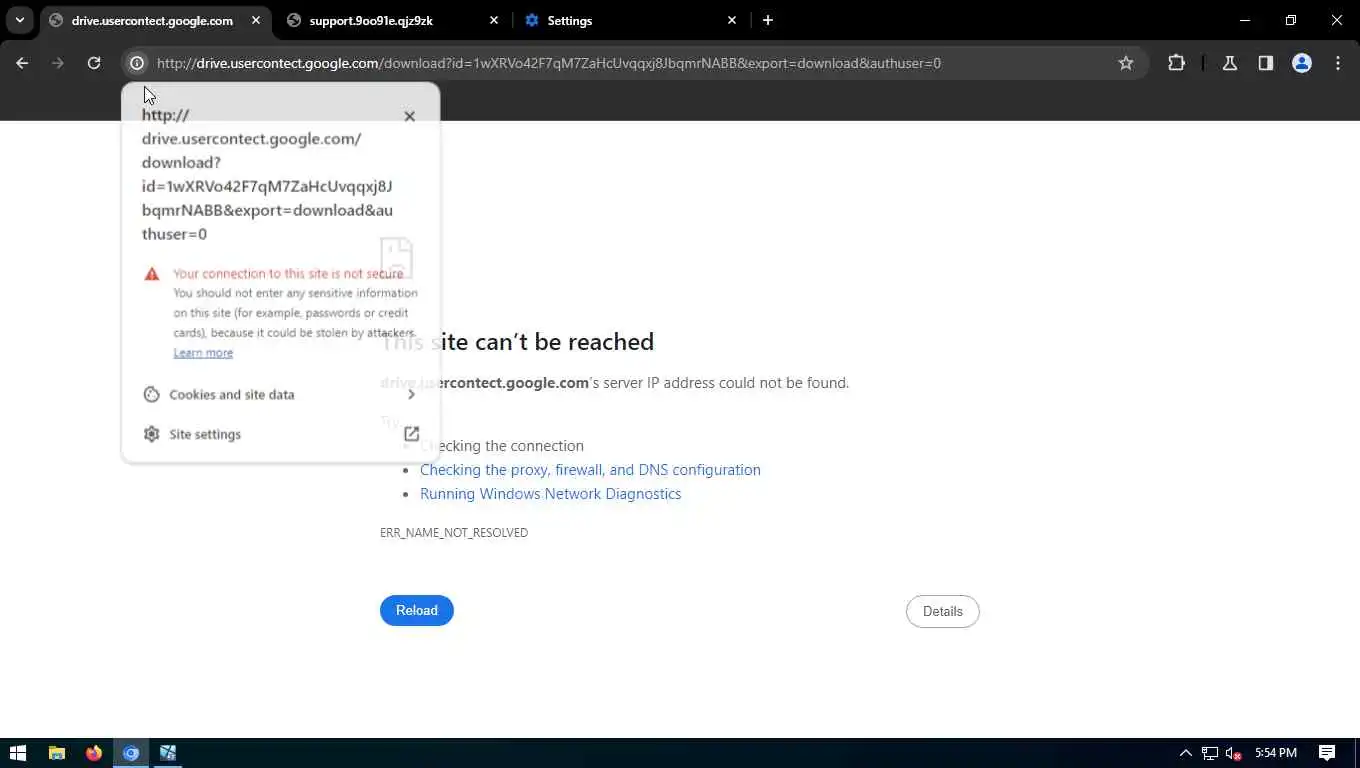The height and width of the screenshot is (768, 1360).
Task: Open Site settings from the popup
Action: (x=280, y=434)
